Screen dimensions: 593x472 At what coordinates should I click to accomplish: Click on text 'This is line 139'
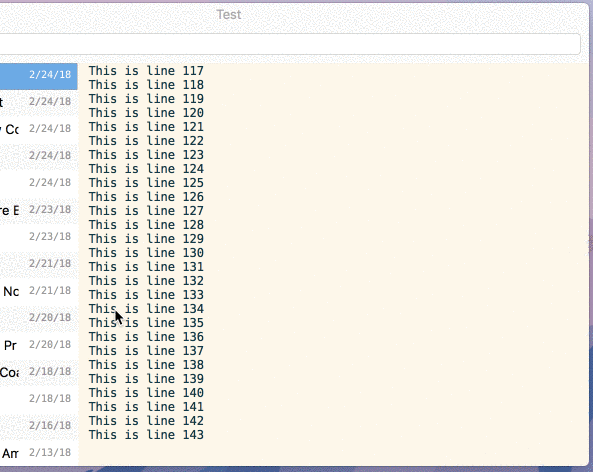[x=146, y=379]
